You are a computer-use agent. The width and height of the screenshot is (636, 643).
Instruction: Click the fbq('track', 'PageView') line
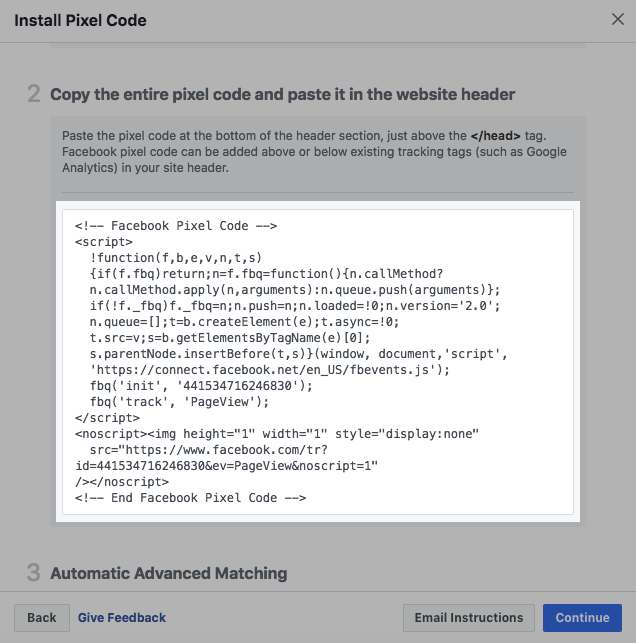point(179,402)
